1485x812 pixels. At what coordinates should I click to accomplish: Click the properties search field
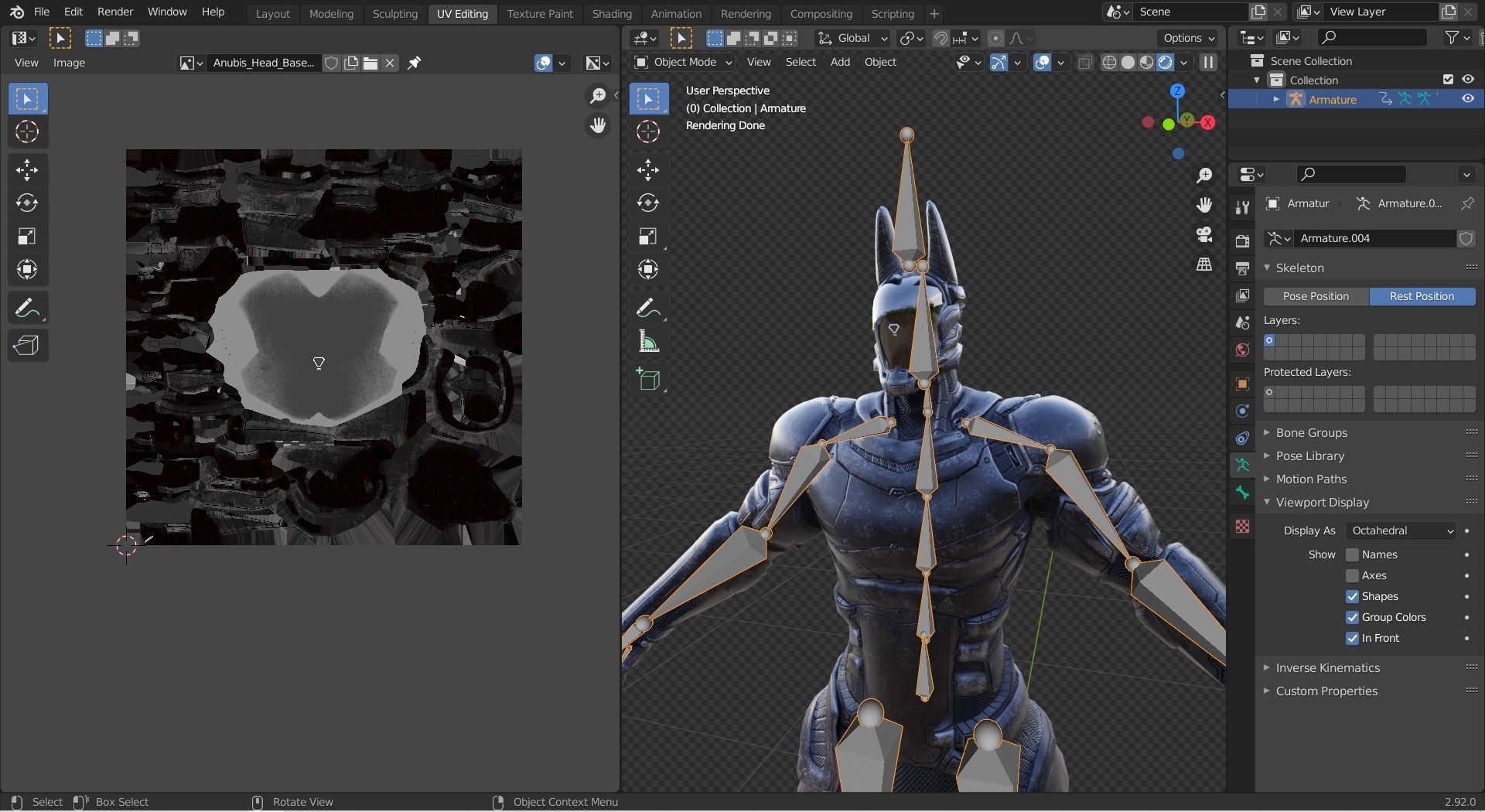(1350, 174)
